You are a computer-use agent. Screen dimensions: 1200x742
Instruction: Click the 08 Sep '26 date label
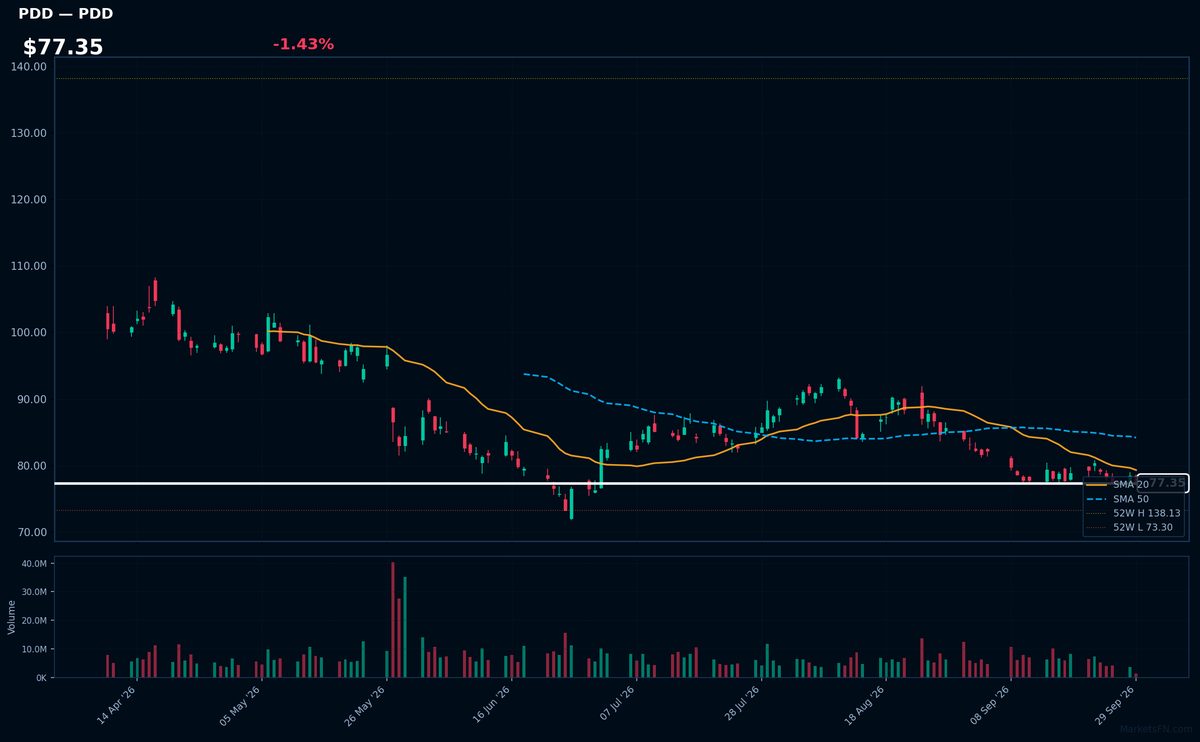(990, 706)
